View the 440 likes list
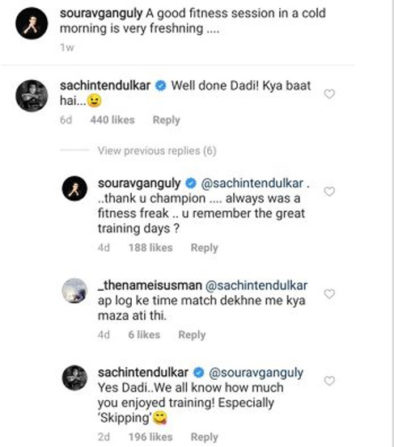Viewport: 394px width, 447px height. pyautogui.click(x=112, y=120)
